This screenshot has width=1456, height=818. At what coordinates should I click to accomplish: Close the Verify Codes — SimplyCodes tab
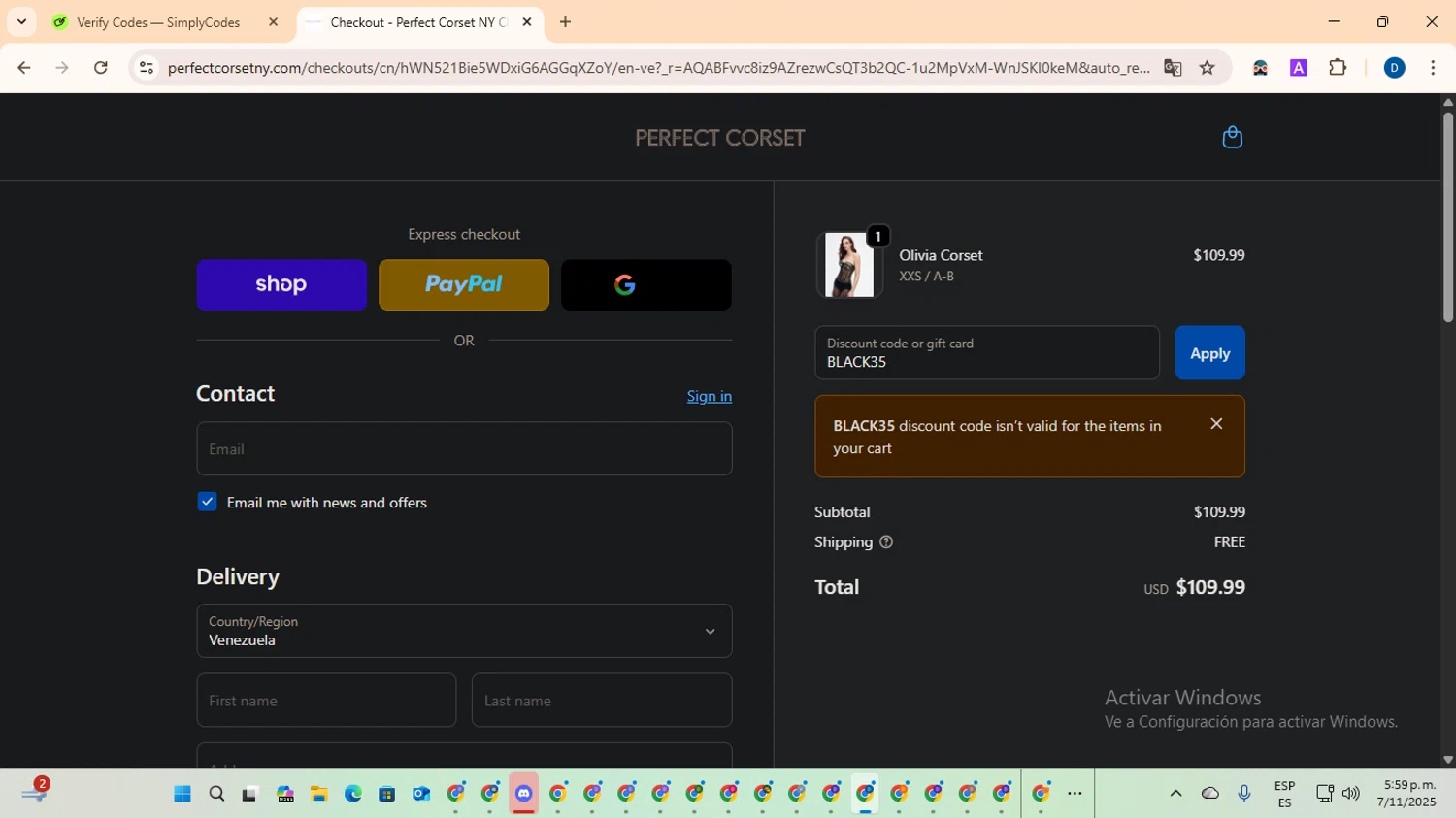coord(273,21)
